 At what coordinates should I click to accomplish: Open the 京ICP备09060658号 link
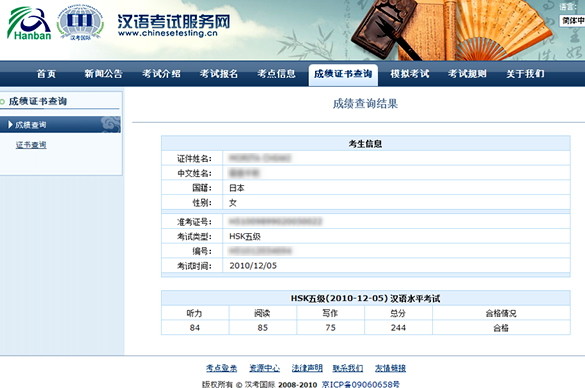(361, 384)
